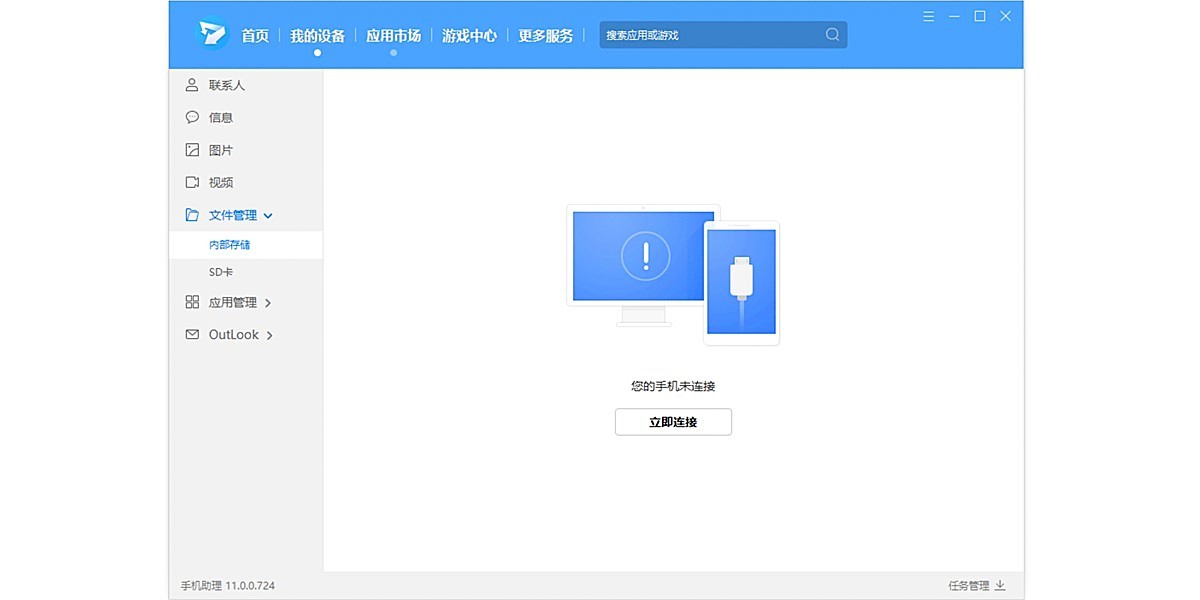Open the 图片 pictures icon
Image resolution: width=1200 pixels, height=600 pixels.
coord(191,149)
